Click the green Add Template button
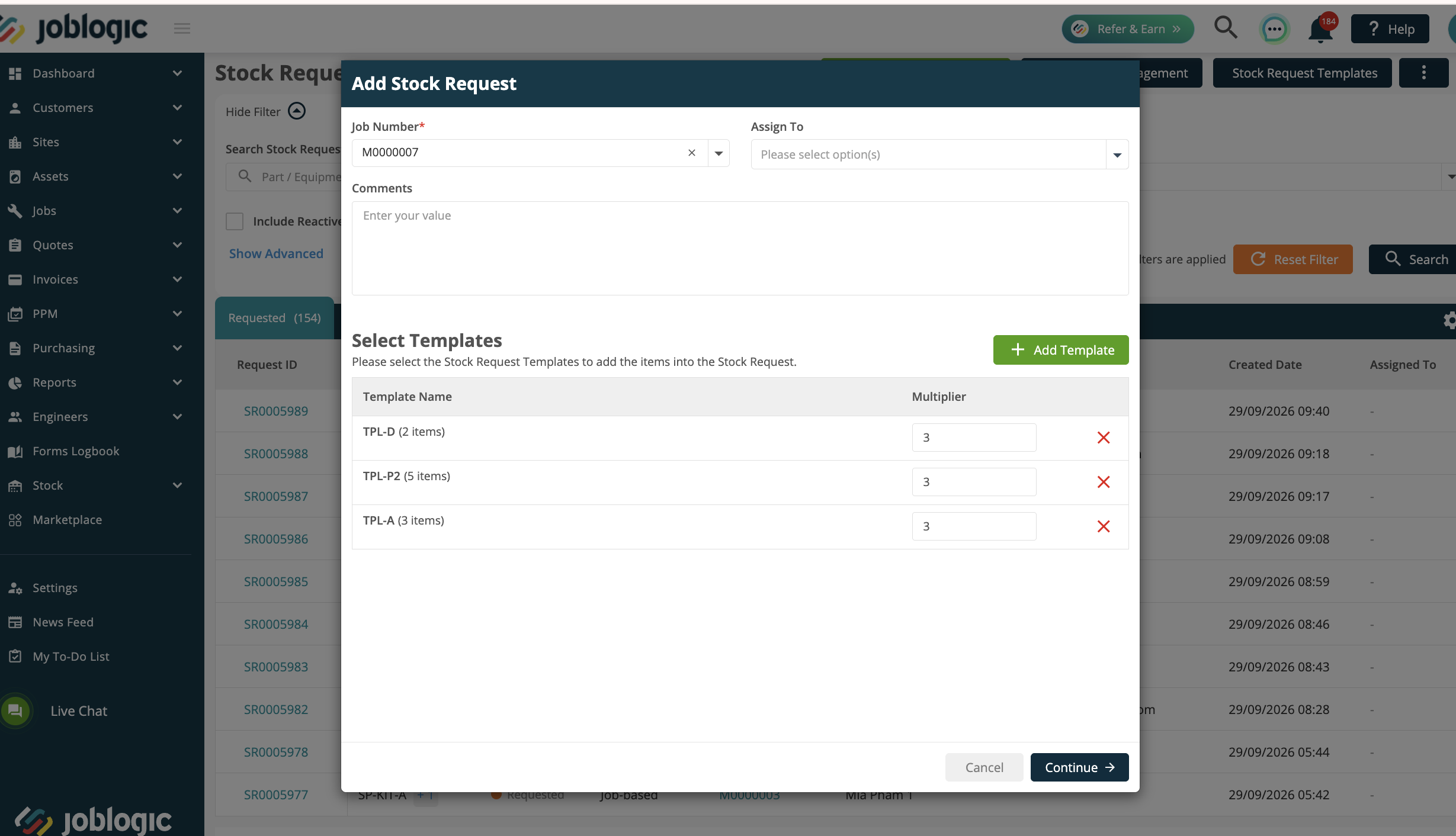Image resolution: width=1456 pixels, height=836 pixels. coord(1060,350)
